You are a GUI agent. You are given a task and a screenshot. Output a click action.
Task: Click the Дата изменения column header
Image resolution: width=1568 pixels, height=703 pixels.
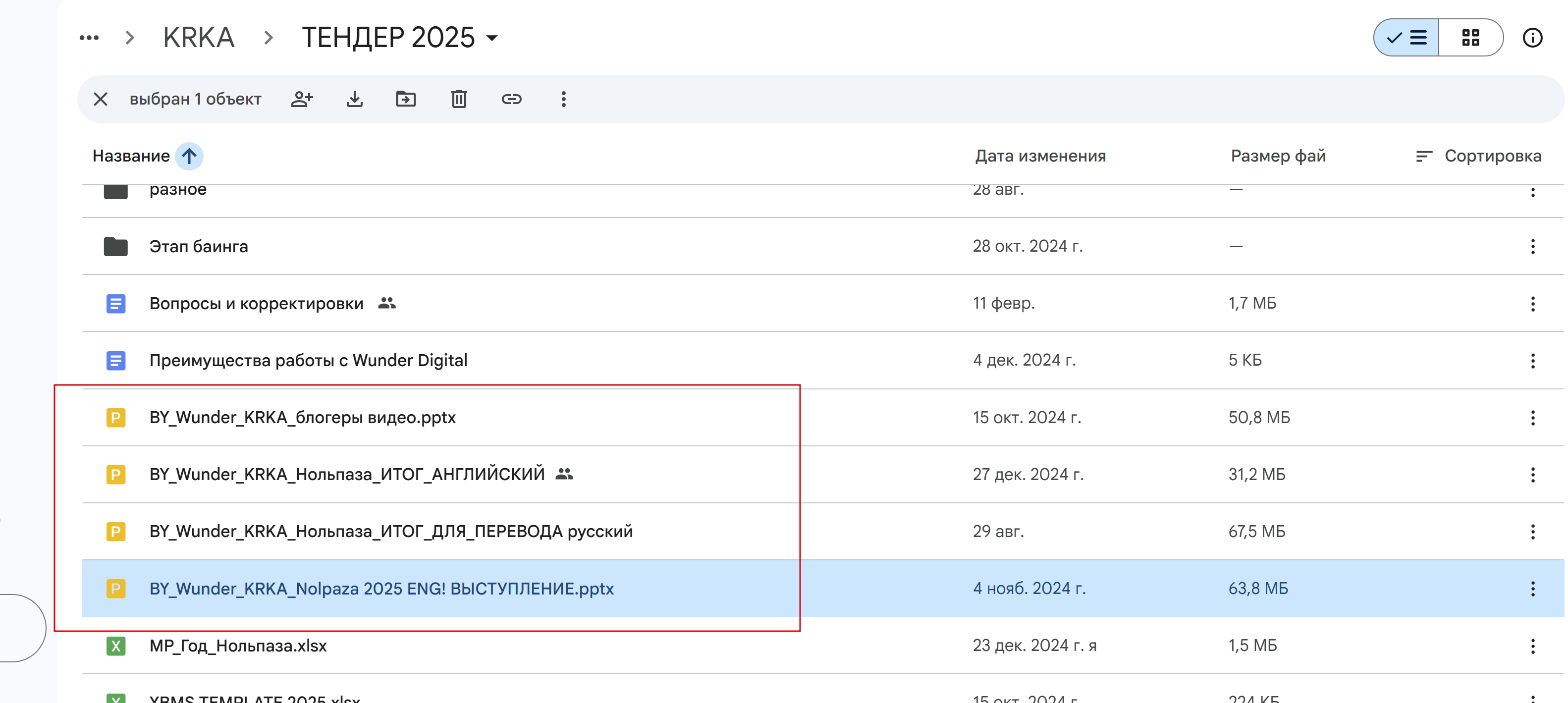pyautogui.click(x=1040, y=157)
